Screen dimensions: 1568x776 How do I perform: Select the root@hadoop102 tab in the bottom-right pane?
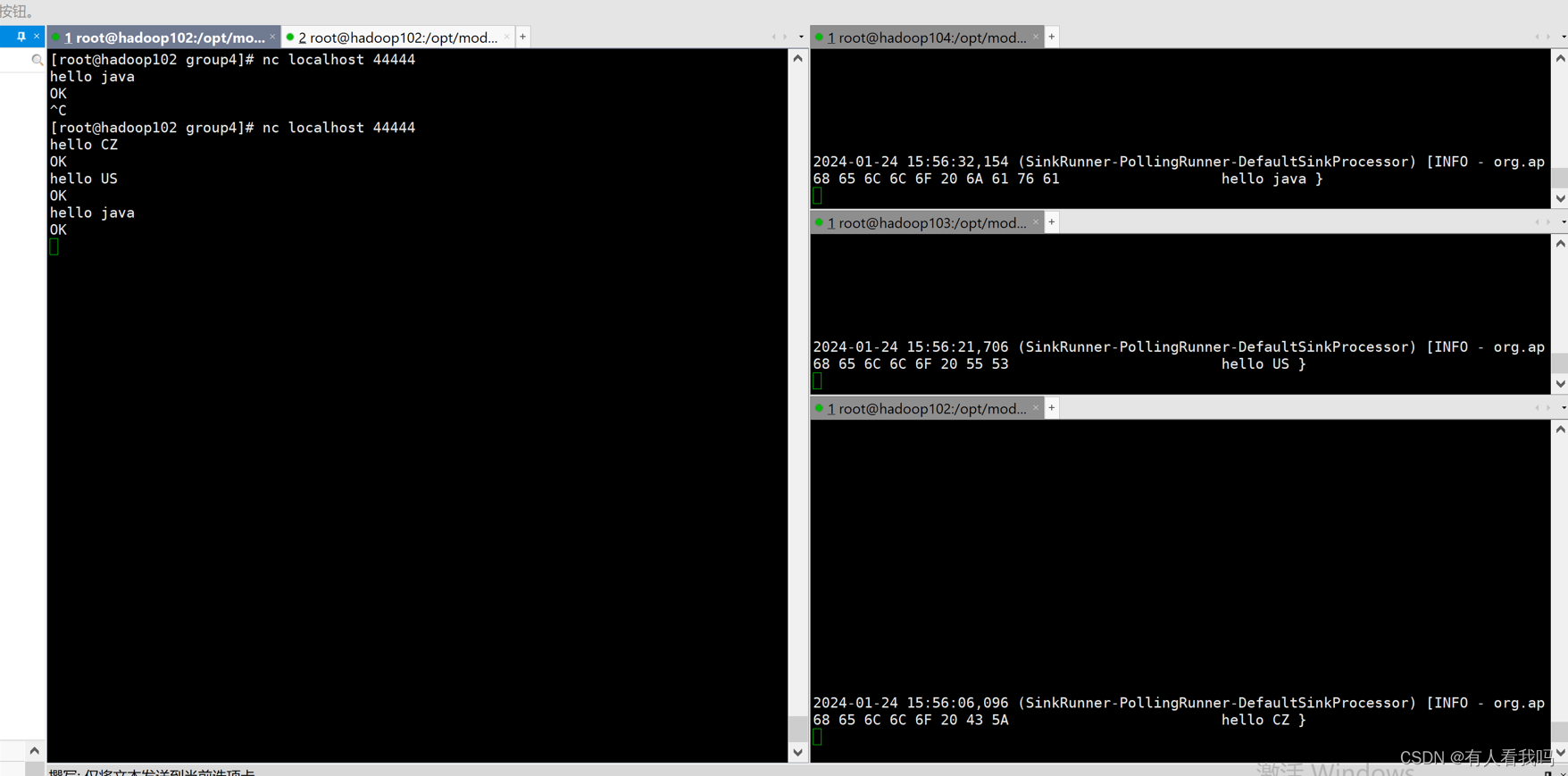pos(927,408)
